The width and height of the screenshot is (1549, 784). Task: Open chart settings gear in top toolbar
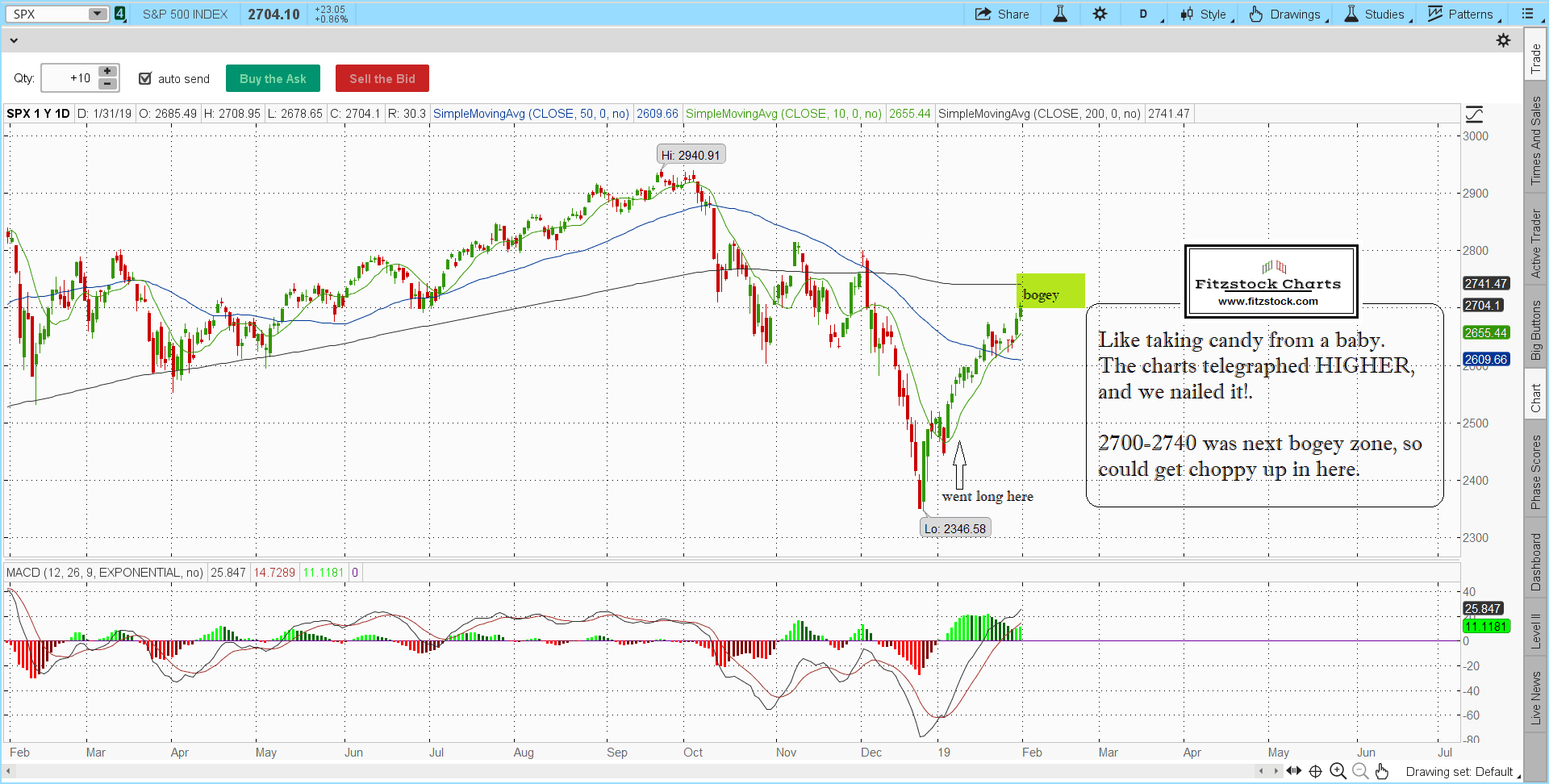[x=1100, y=14]
